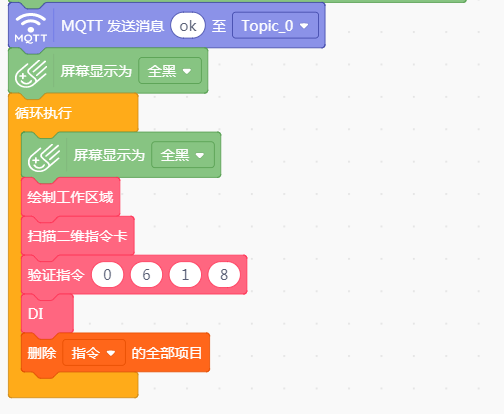Image resolution: width=504 pixels, height=414 pixels.
Task: Edit the 验证指令 value 0 field
Action: coord(107,275)
